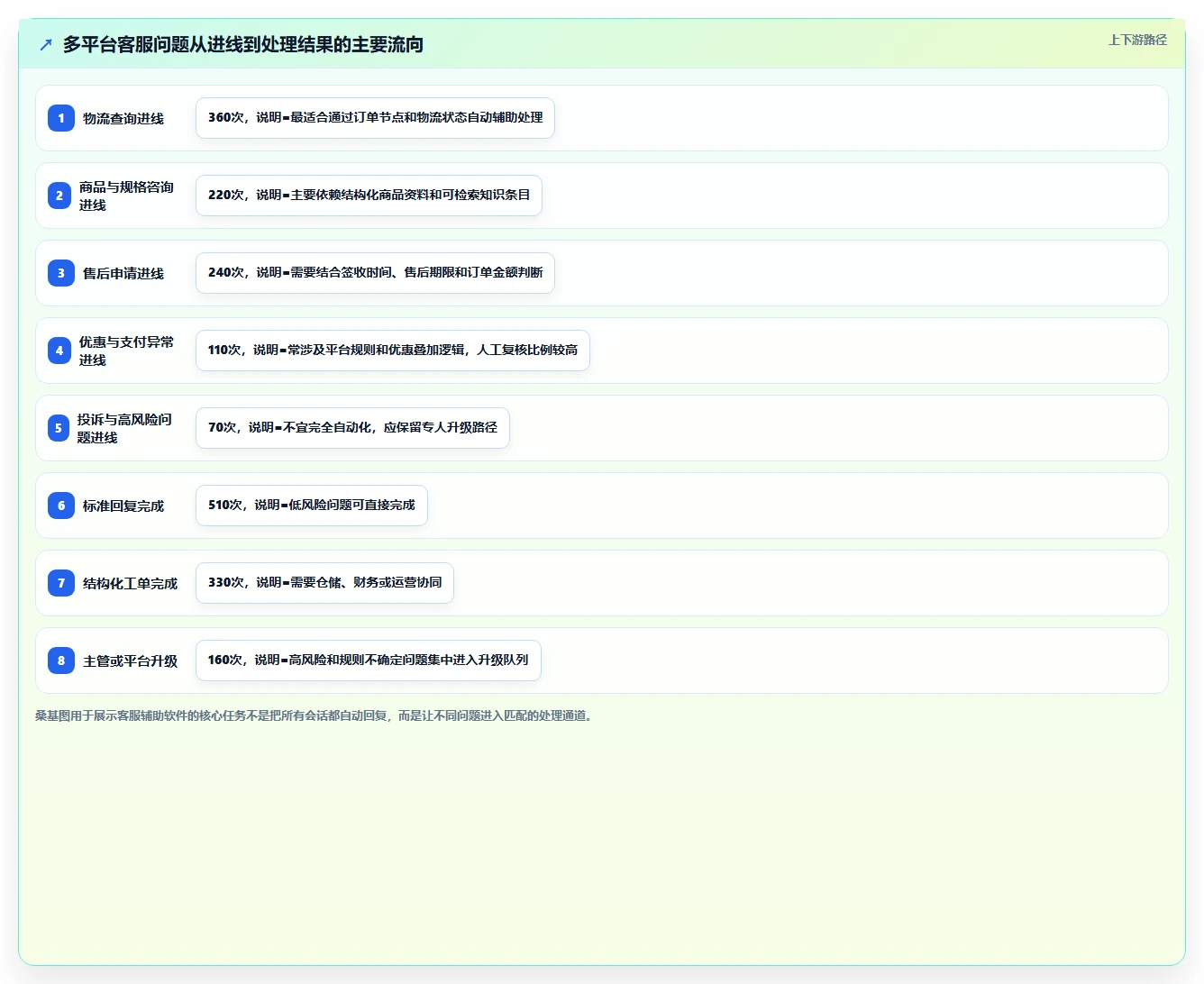Click number badge 4 for 优惠与支付异常进线
This screenshot has height=984, width=1204.
(x=59, y=351)
